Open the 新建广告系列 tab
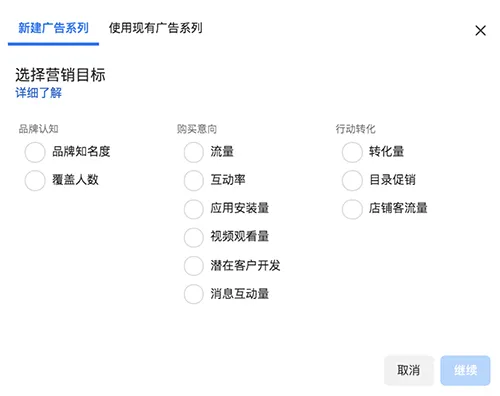Image resolution: width=500 pixels, height=396 pixels. pos(53,28)
